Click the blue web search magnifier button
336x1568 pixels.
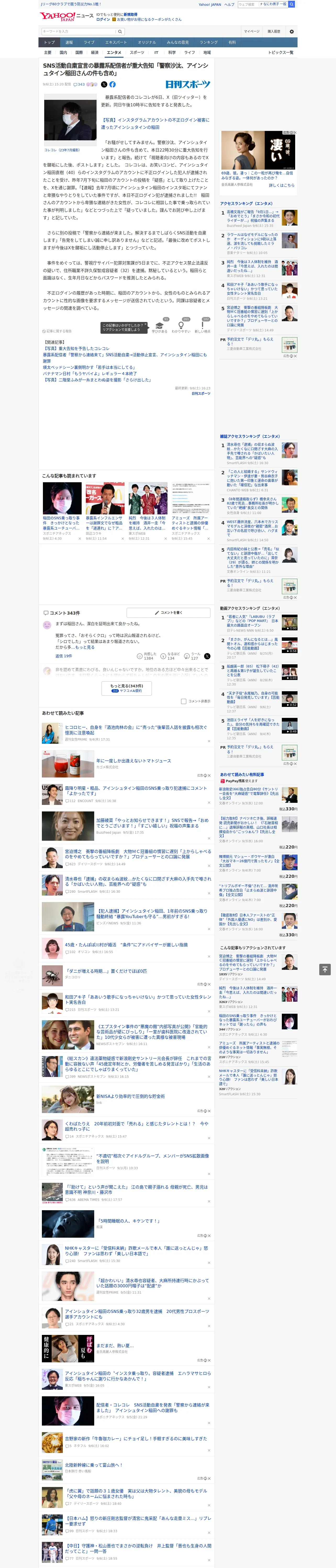(292, 4)
